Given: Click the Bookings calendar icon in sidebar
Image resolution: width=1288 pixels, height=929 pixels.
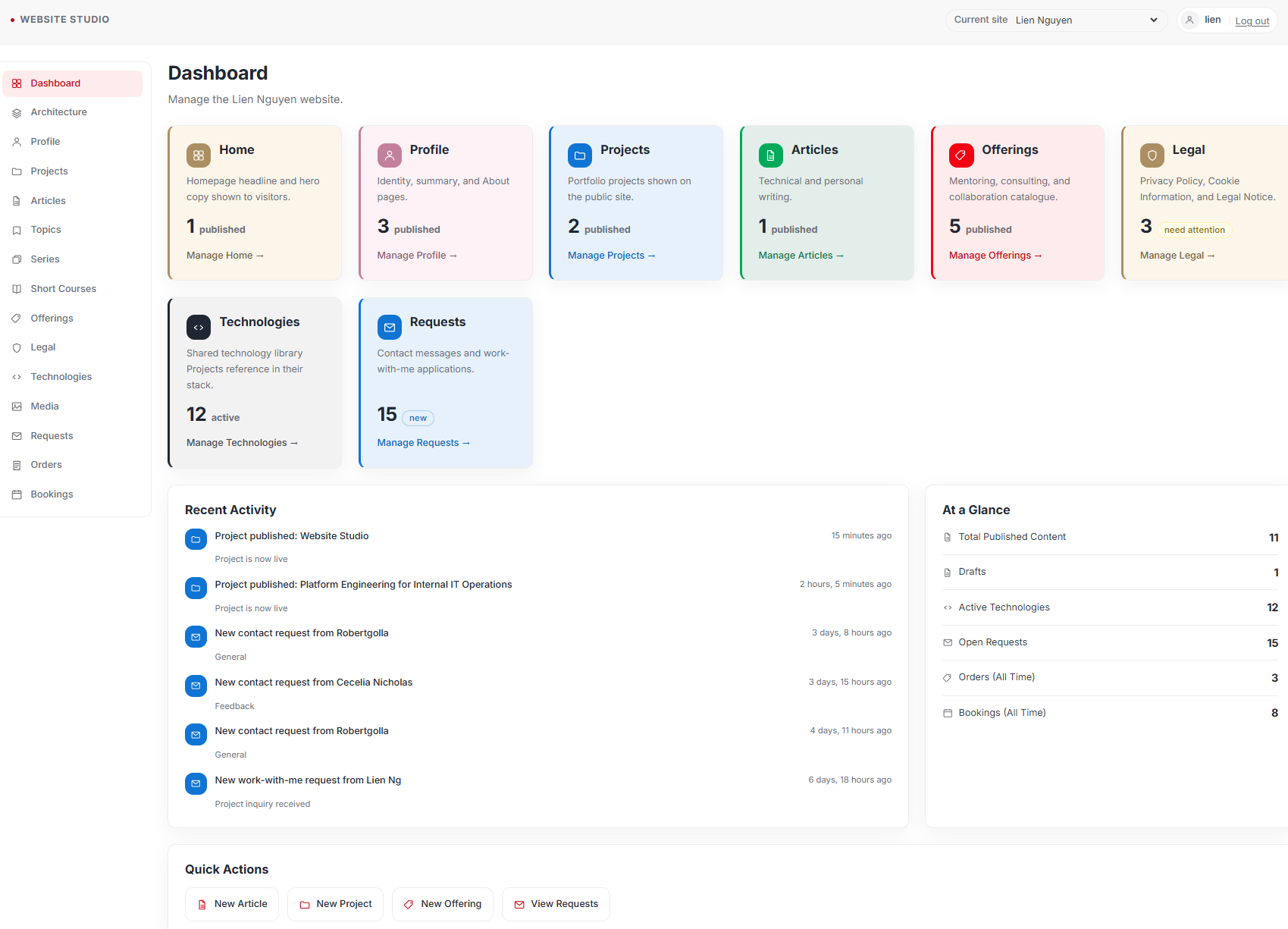Looking at the screenshot, I should [17, 494].
